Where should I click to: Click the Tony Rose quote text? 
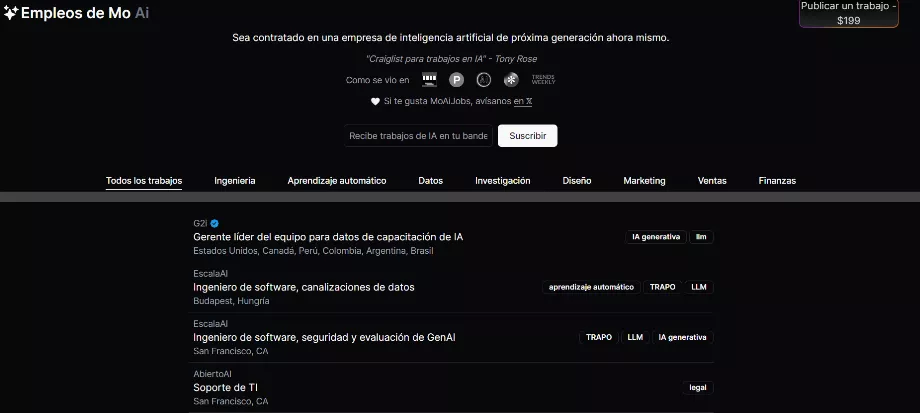[451, 59]
